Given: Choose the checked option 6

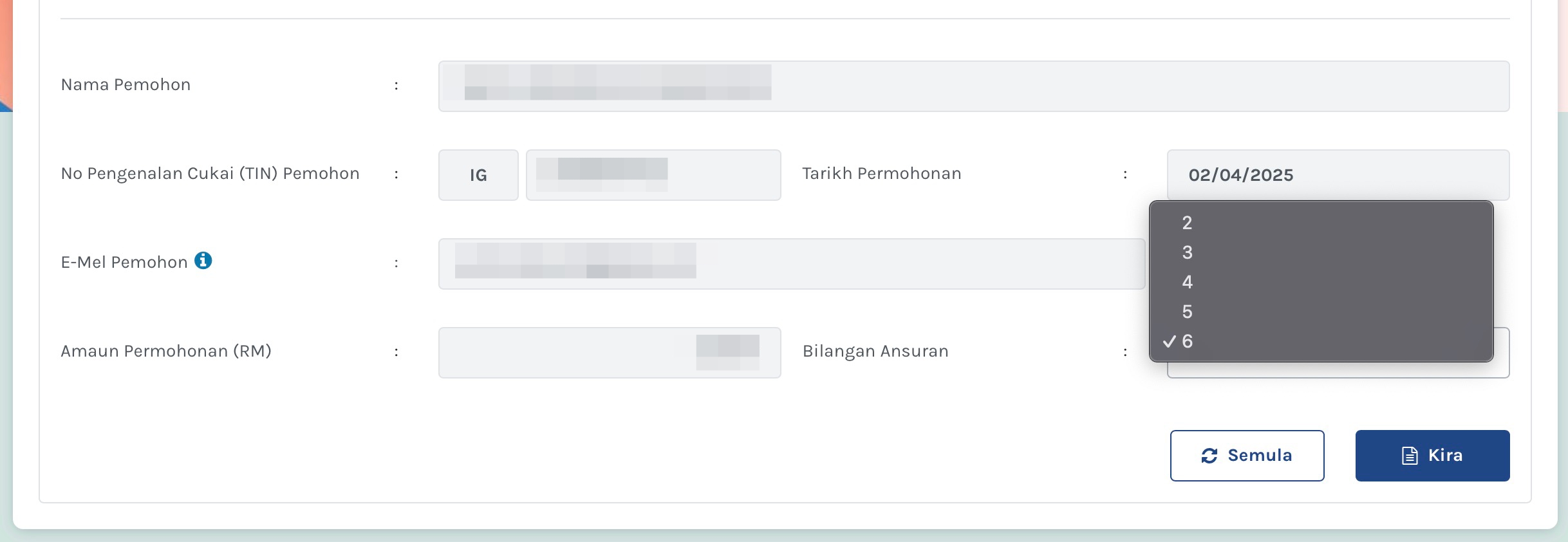Looking at the screenshot, I should click(x=1321, y=341).
